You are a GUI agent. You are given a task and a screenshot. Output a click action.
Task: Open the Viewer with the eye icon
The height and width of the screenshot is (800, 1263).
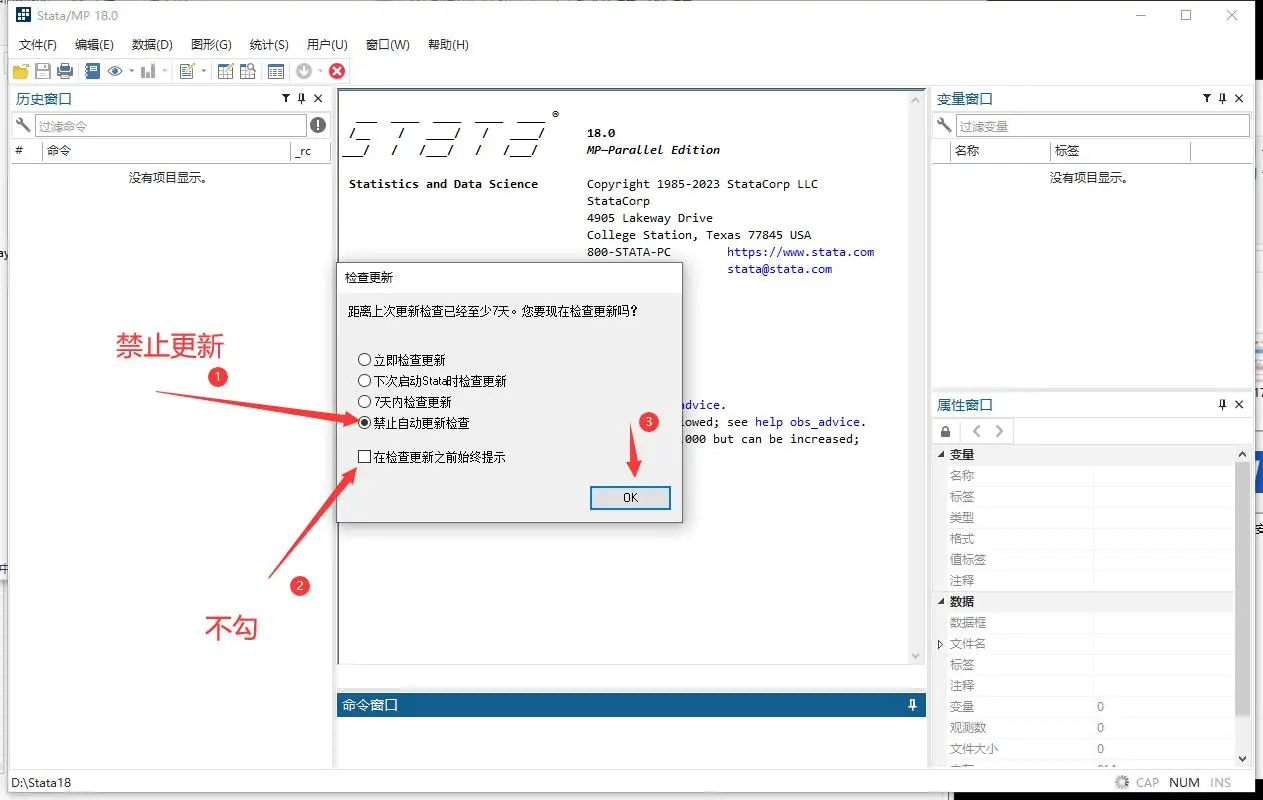pos(116,70)
